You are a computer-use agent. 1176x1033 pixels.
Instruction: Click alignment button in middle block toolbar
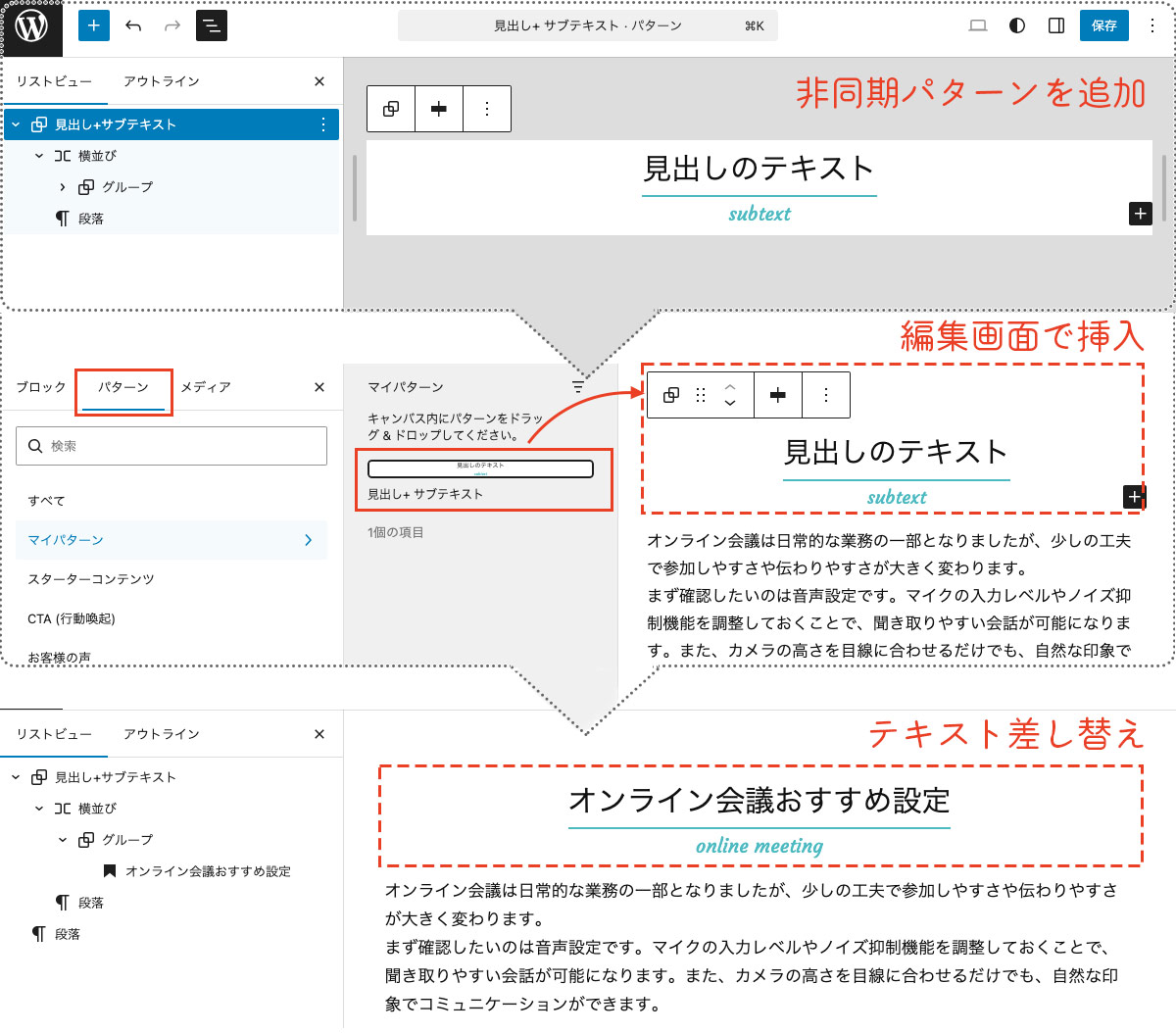tap(778, 395)
